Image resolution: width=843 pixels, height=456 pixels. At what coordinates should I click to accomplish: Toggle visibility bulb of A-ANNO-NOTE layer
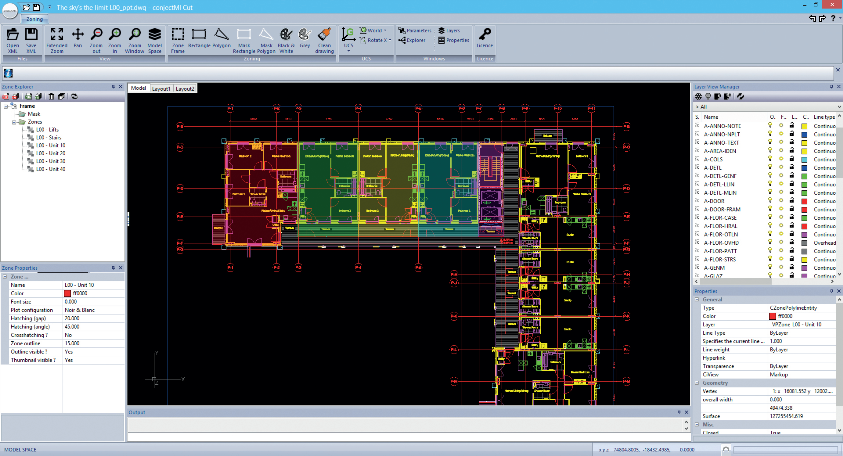tap(770, 126)
